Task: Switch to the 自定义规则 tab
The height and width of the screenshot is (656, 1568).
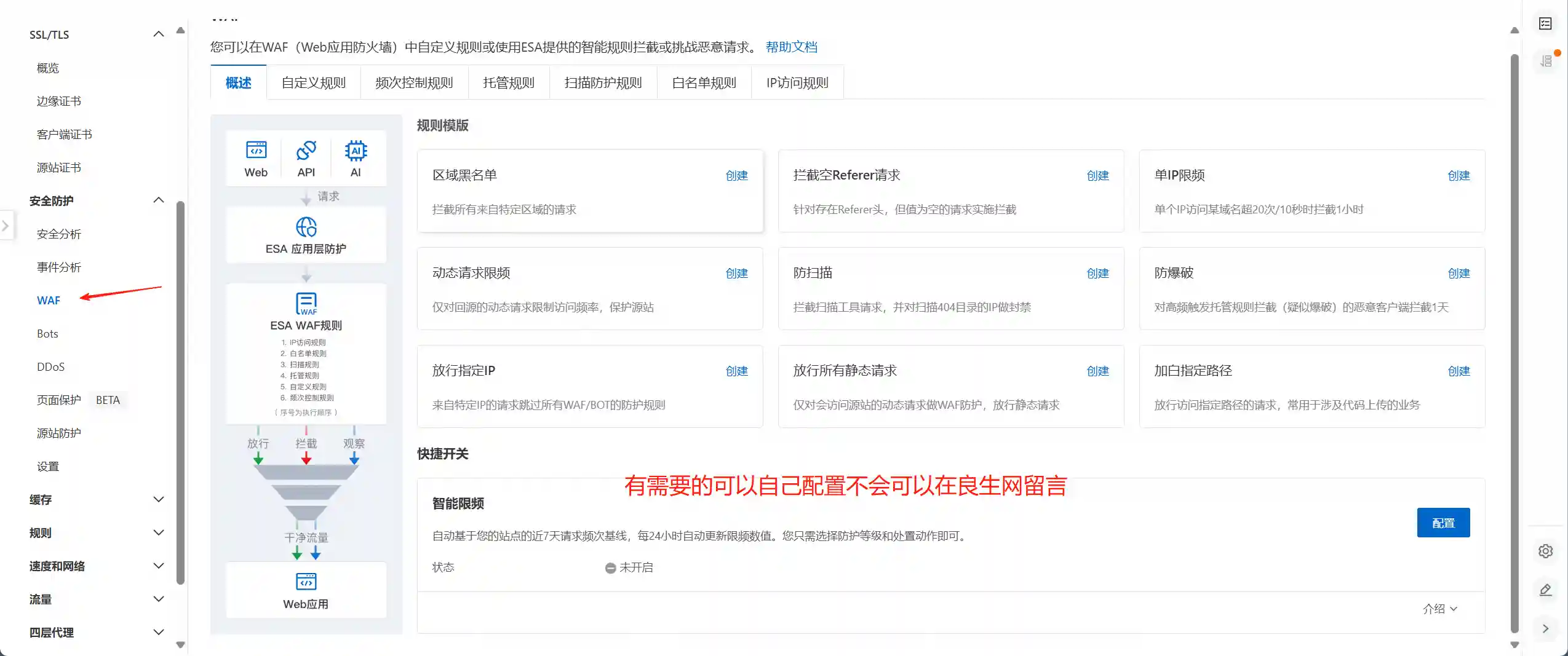Action: click(x=314, y=82)
